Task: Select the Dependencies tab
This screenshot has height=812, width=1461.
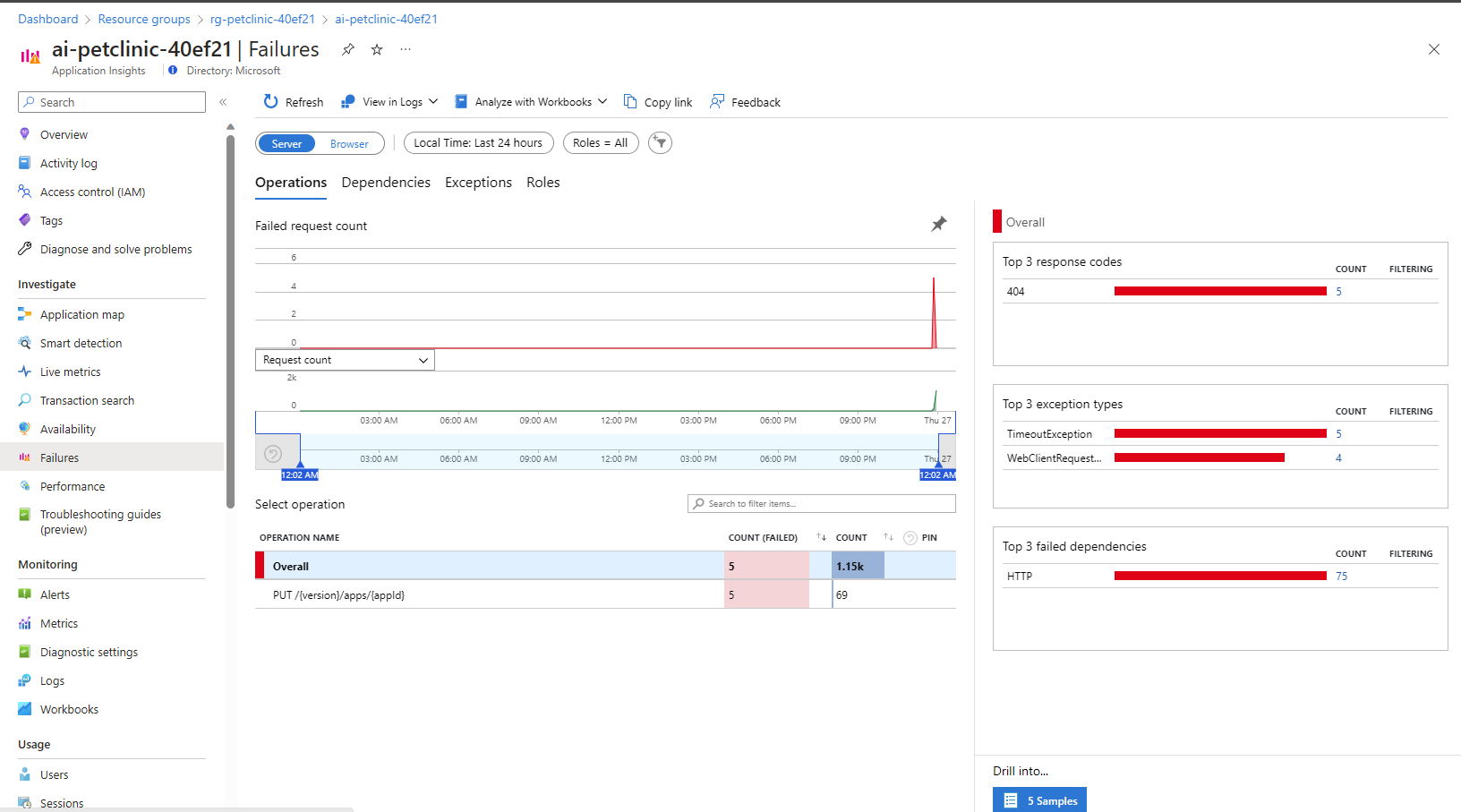Action: pyautogui.click(x=386, y=183)
